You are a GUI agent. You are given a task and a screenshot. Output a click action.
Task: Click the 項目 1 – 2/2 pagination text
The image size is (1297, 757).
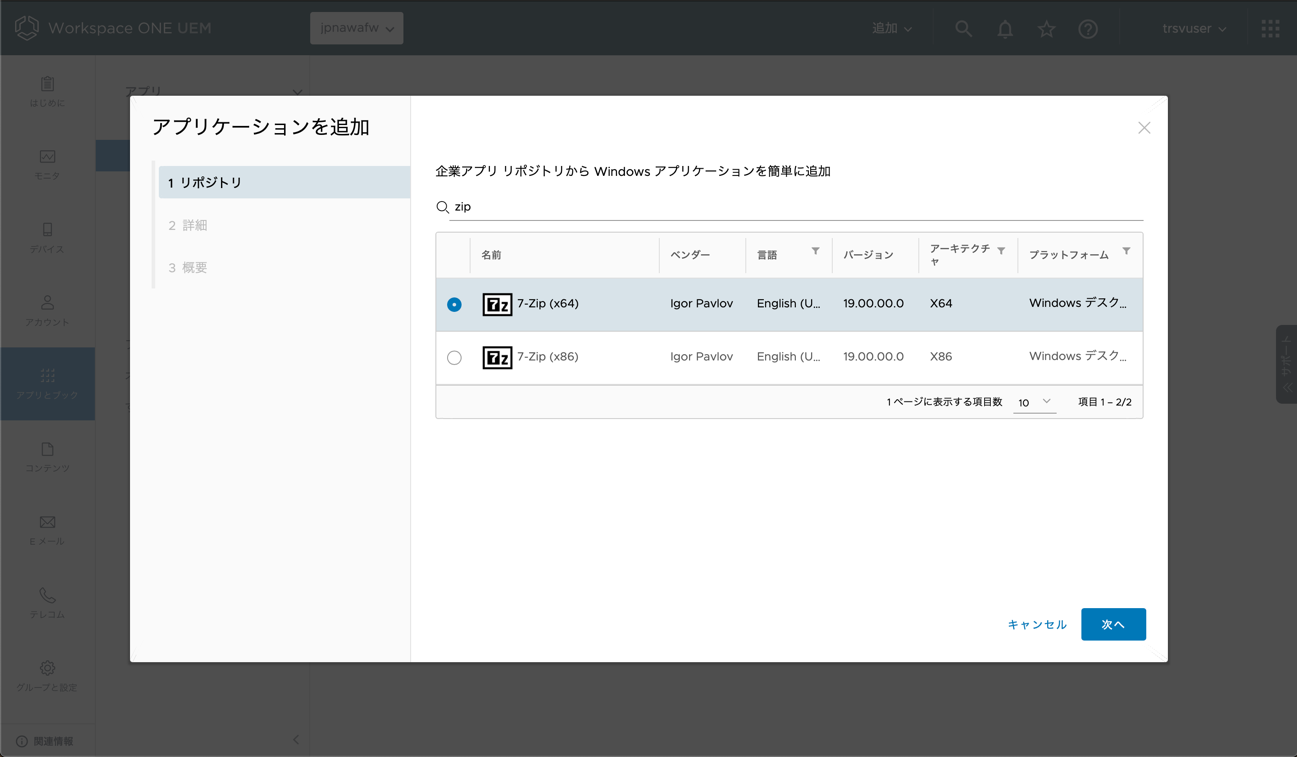1105,402
